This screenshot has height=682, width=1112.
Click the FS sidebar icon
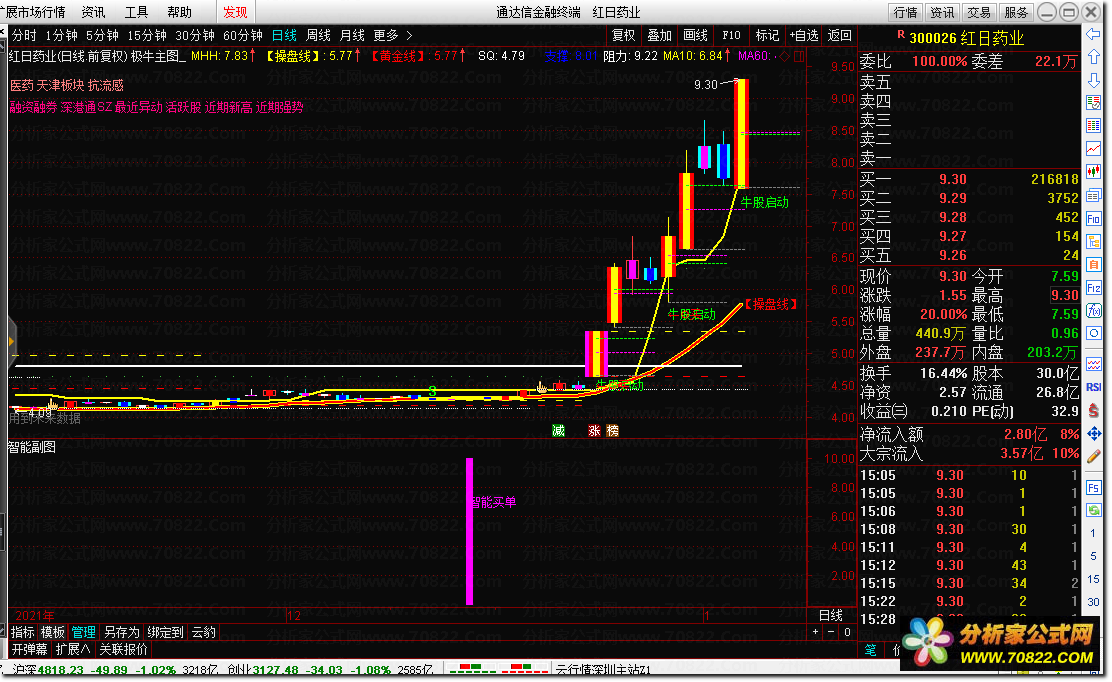tap(1093, 488)
